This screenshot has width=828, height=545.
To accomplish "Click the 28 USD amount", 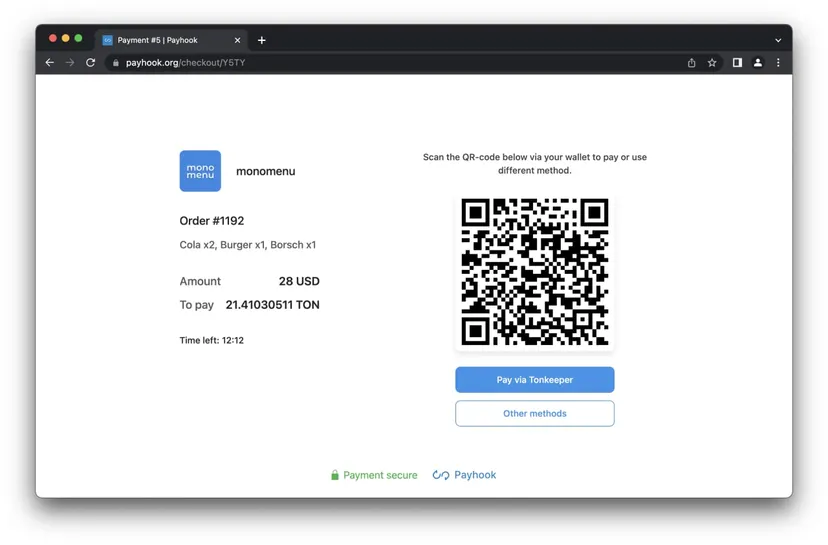I will [299, 281].
